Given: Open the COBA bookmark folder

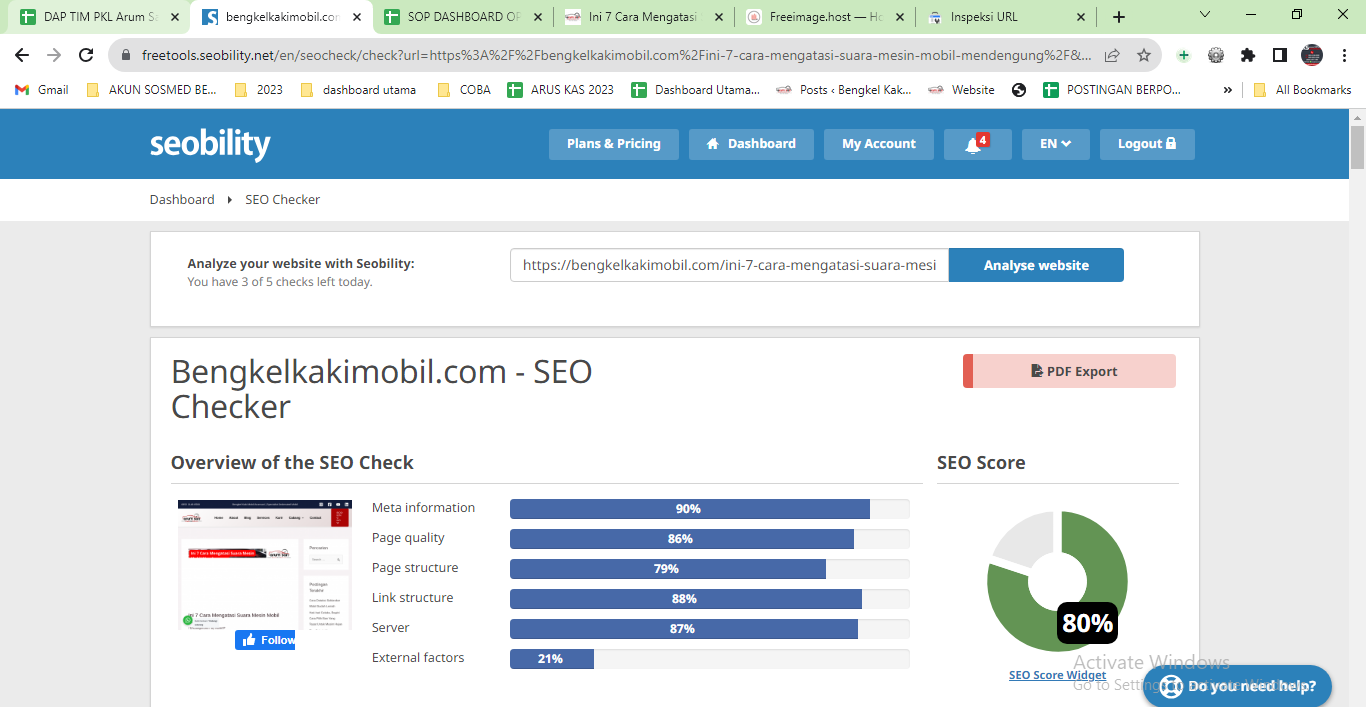Looking at the screenshot, I should click(x=465, y=89).
